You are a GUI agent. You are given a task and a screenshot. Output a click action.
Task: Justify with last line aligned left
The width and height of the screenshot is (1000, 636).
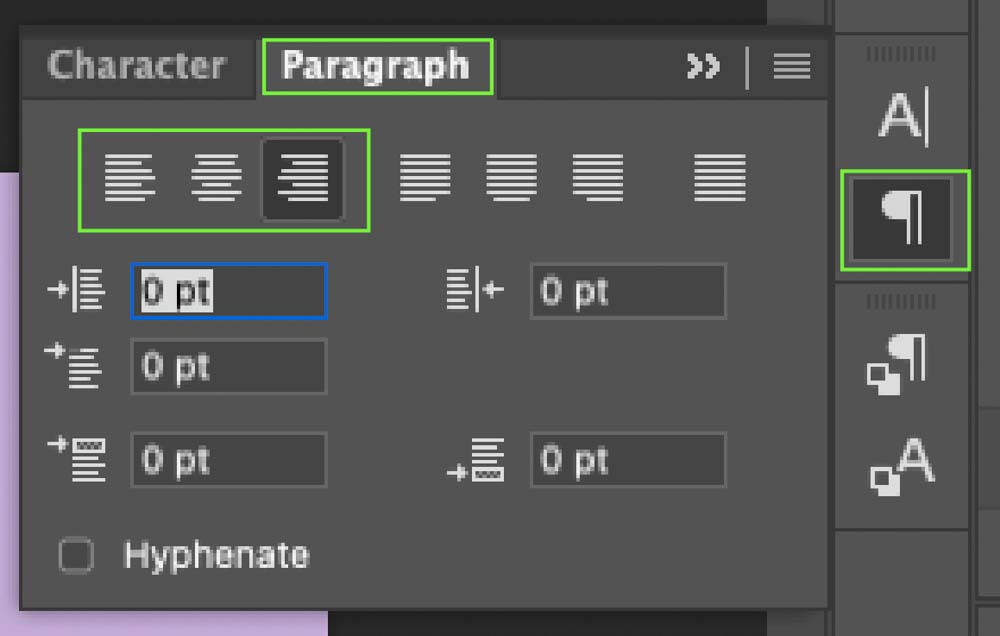(425, 179)
